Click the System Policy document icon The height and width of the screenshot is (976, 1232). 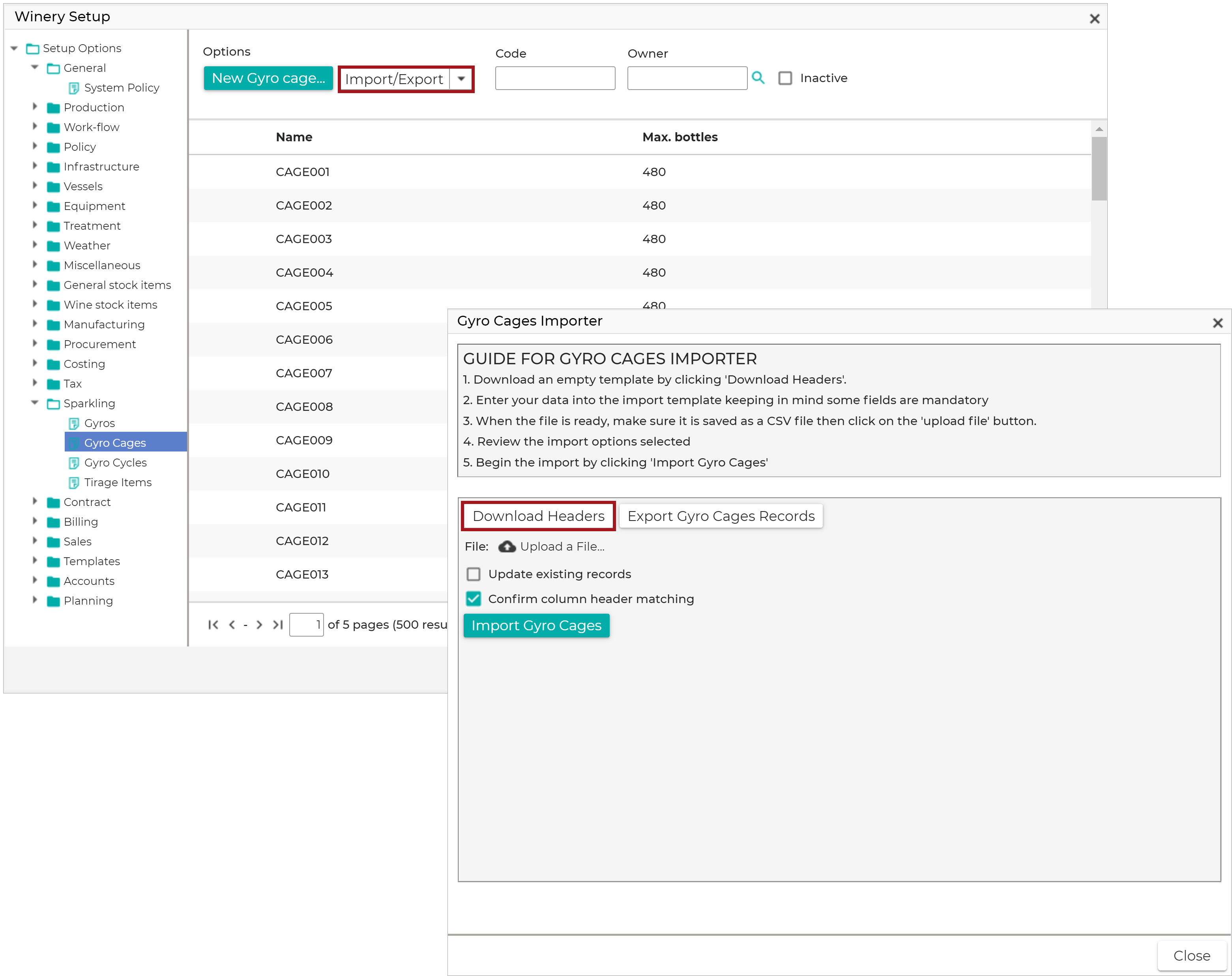74,88
